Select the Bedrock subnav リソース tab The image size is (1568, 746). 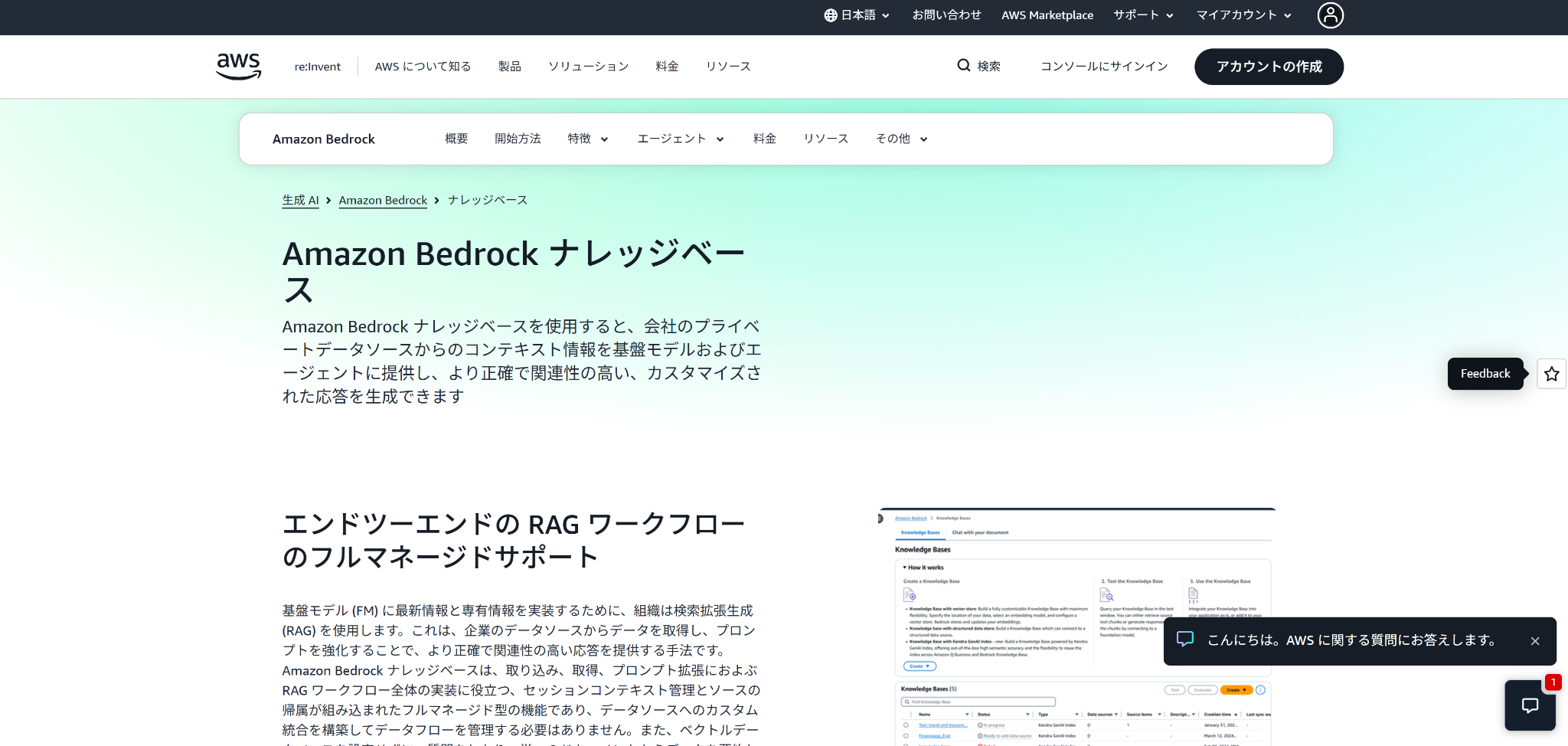(826, 139)
